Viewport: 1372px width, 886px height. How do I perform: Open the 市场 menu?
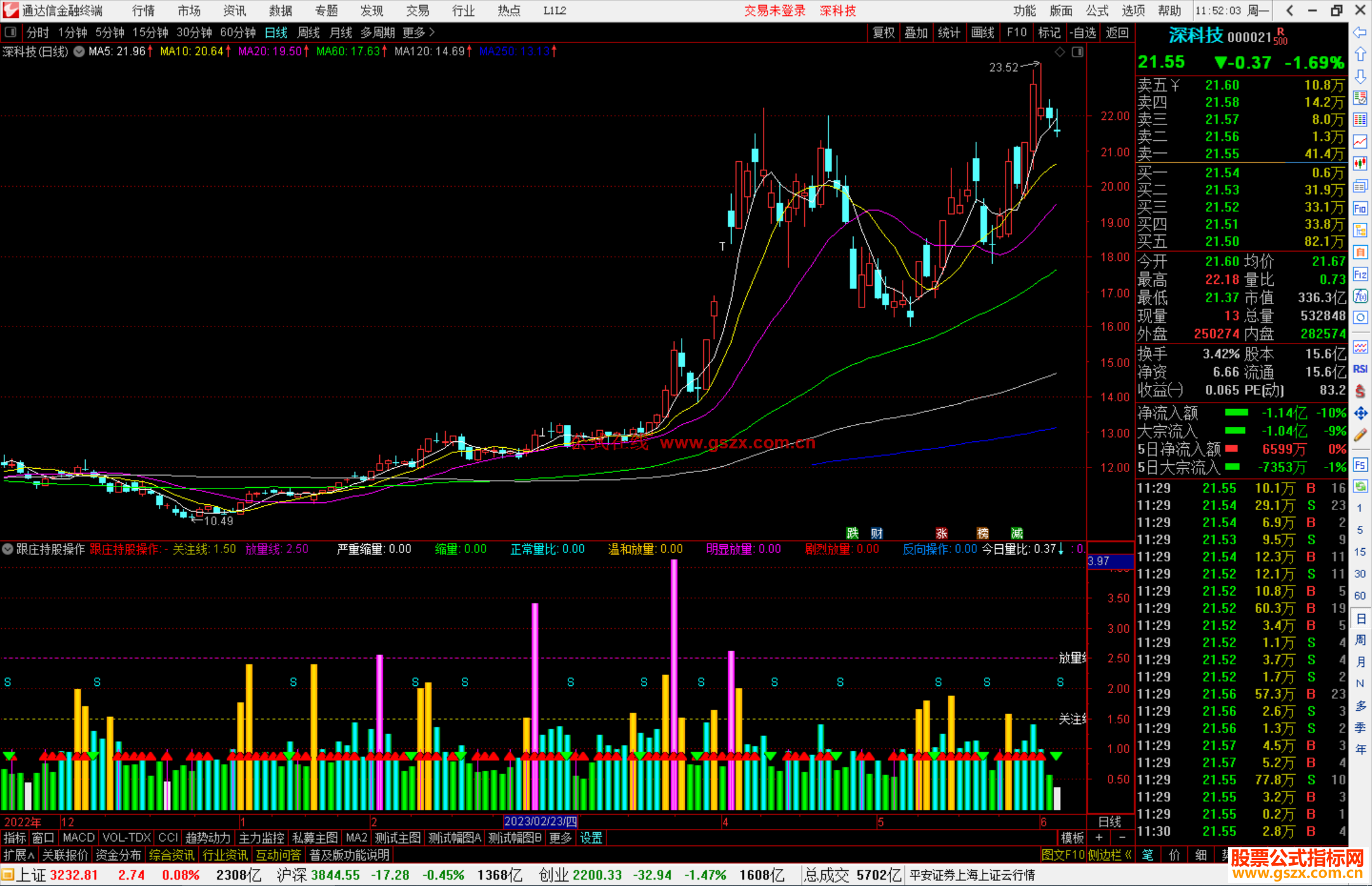[x=189, y=10]
